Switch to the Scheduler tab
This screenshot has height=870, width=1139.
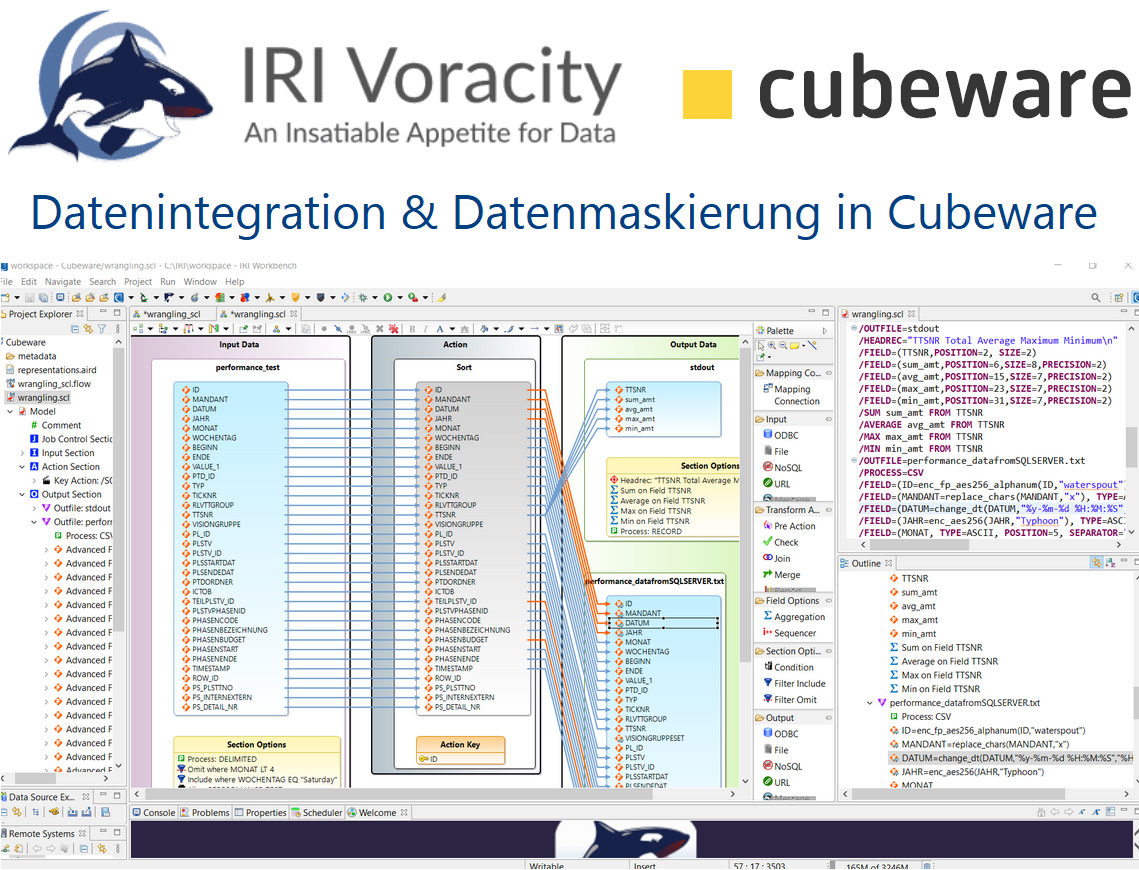pyautogui.click(x=317, y=813)
